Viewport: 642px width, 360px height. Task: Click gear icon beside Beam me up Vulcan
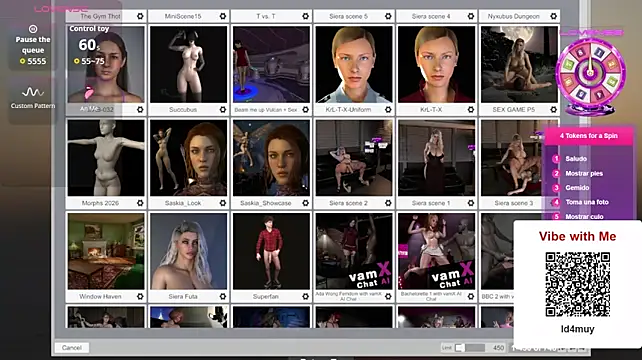tap(305, 110)
